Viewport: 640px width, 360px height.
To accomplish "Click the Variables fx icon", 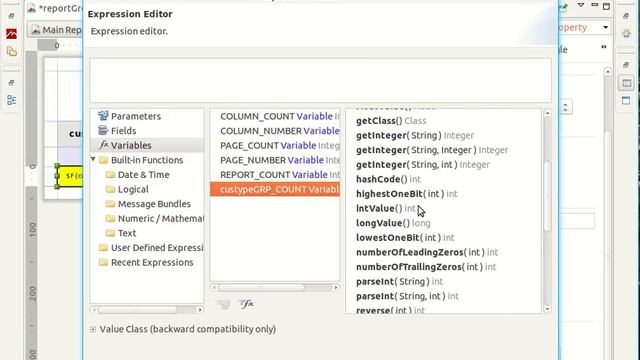I will (x=104, y=145).
